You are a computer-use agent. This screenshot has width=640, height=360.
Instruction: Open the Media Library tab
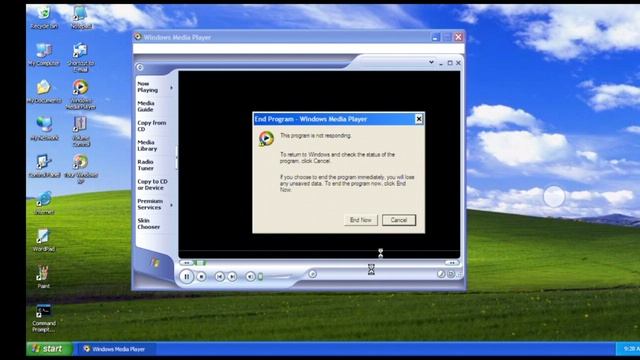click(x=147, y=145)
